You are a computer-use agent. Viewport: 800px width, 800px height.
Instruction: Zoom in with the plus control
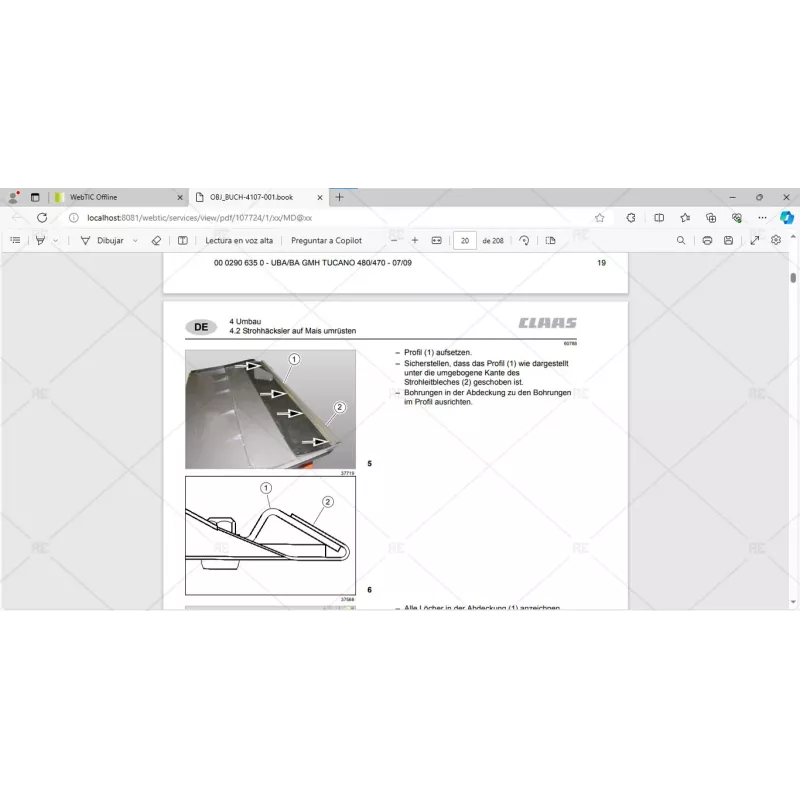click(414, 240)
